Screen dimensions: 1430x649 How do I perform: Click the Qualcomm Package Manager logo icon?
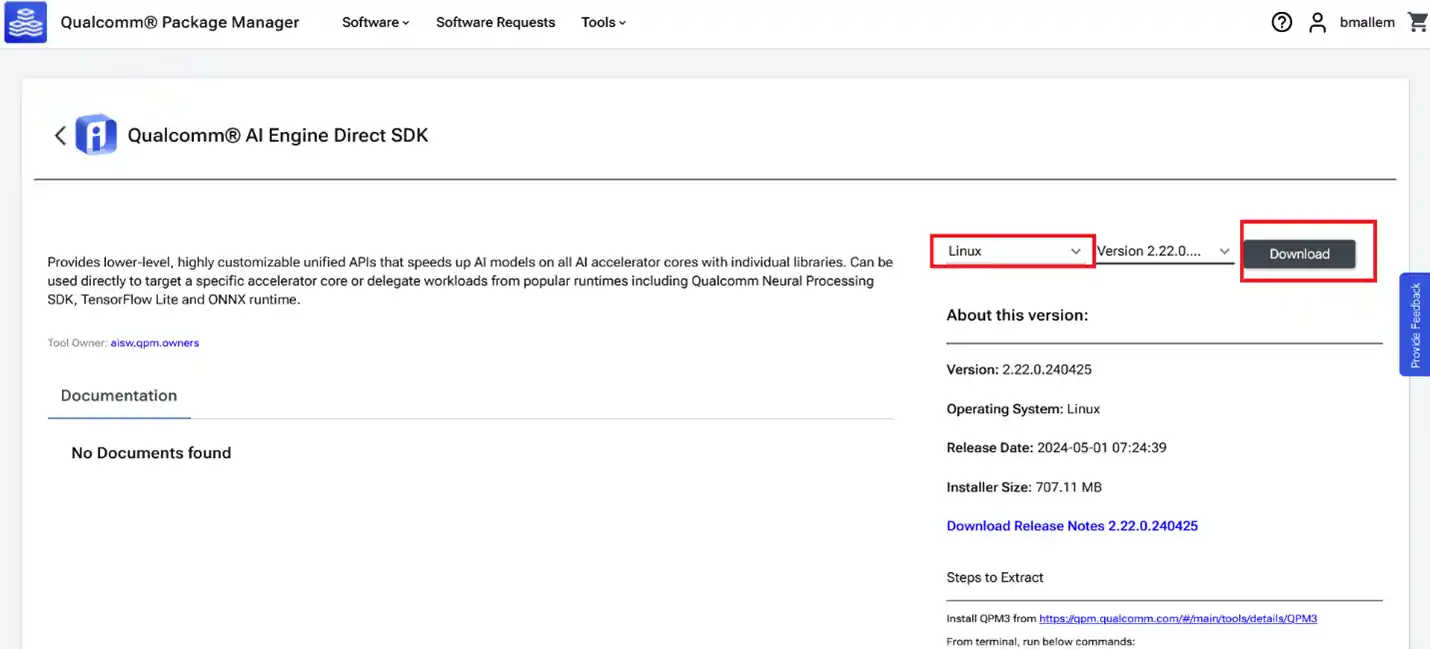[x=26, y=22]
